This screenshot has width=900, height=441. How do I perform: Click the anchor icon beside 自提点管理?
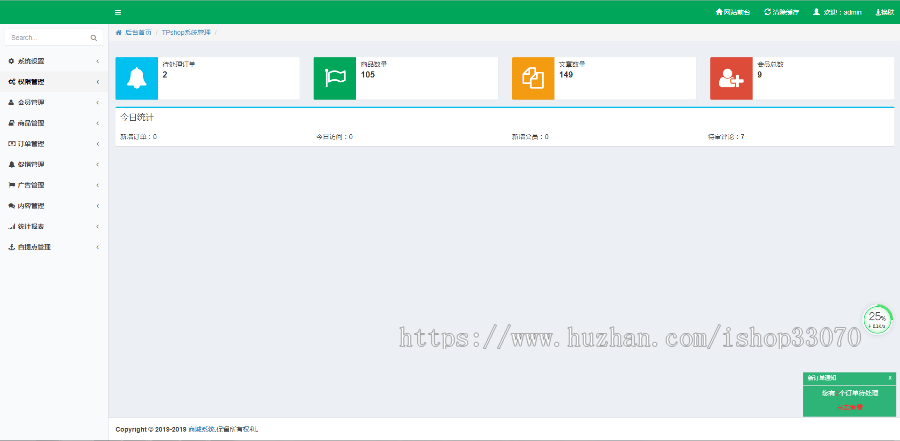(11, 247)
